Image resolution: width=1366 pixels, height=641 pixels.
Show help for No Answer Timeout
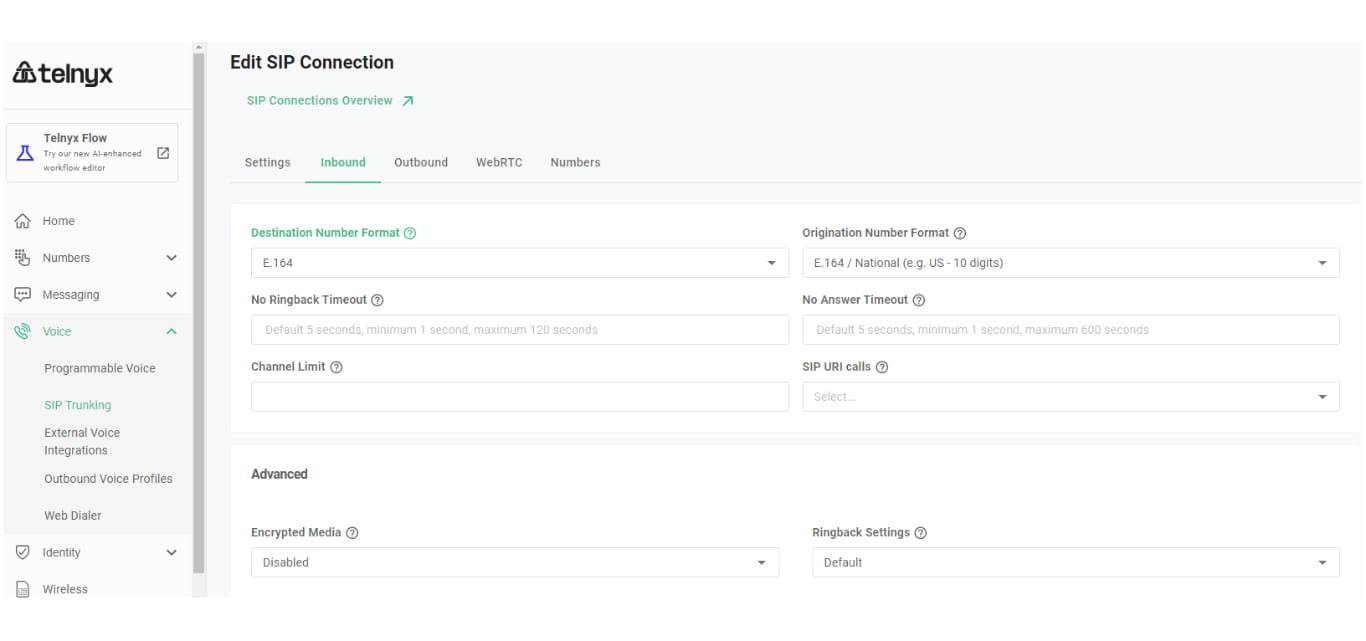tap(919, 300)
